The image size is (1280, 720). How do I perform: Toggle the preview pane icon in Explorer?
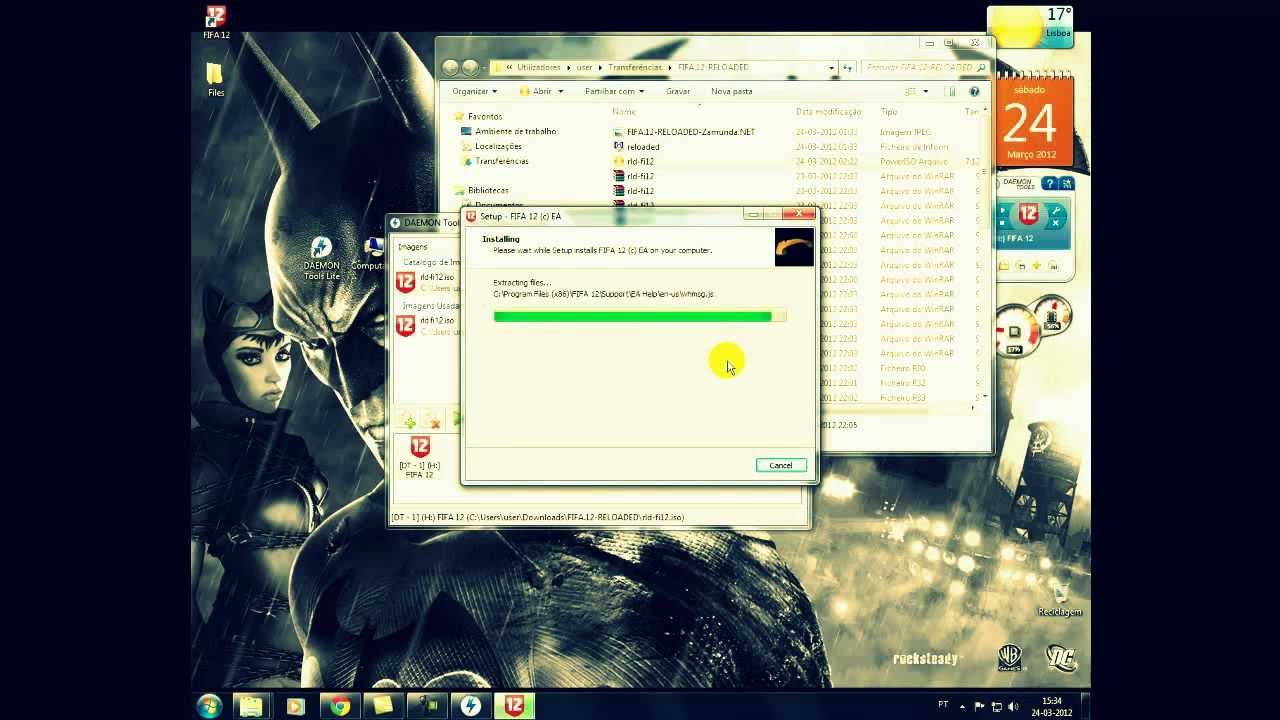(x=950, y=91)
